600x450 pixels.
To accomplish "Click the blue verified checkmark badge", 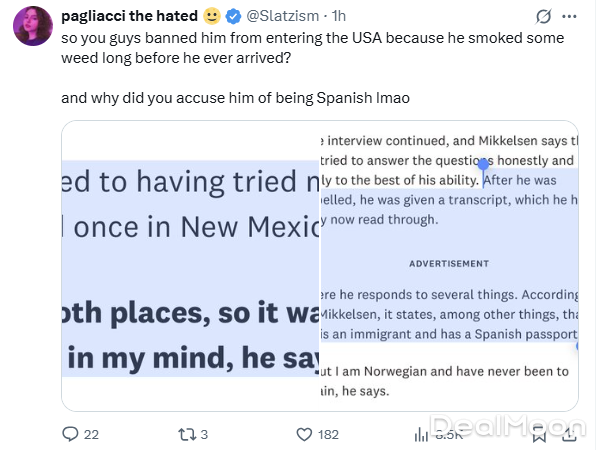I will click(x=234, y=16).
